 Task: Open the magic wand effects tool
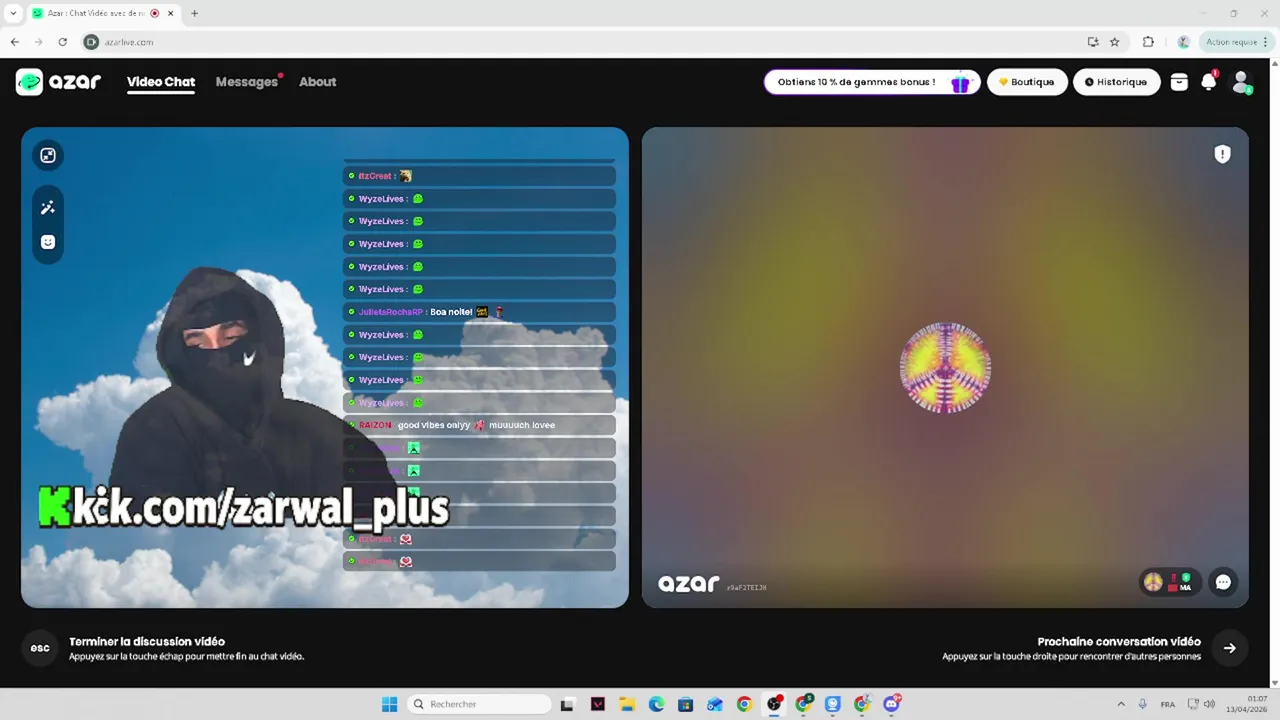48,207
